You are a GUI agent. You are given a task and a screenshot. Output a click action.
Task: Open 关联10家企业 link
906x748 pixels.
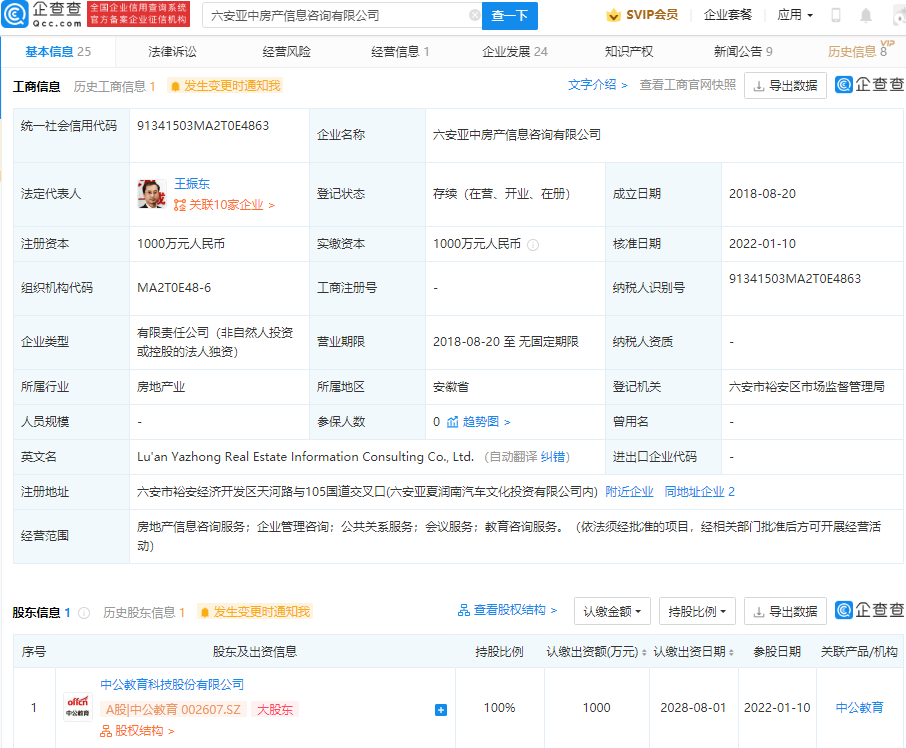click(x=224, y=205)
